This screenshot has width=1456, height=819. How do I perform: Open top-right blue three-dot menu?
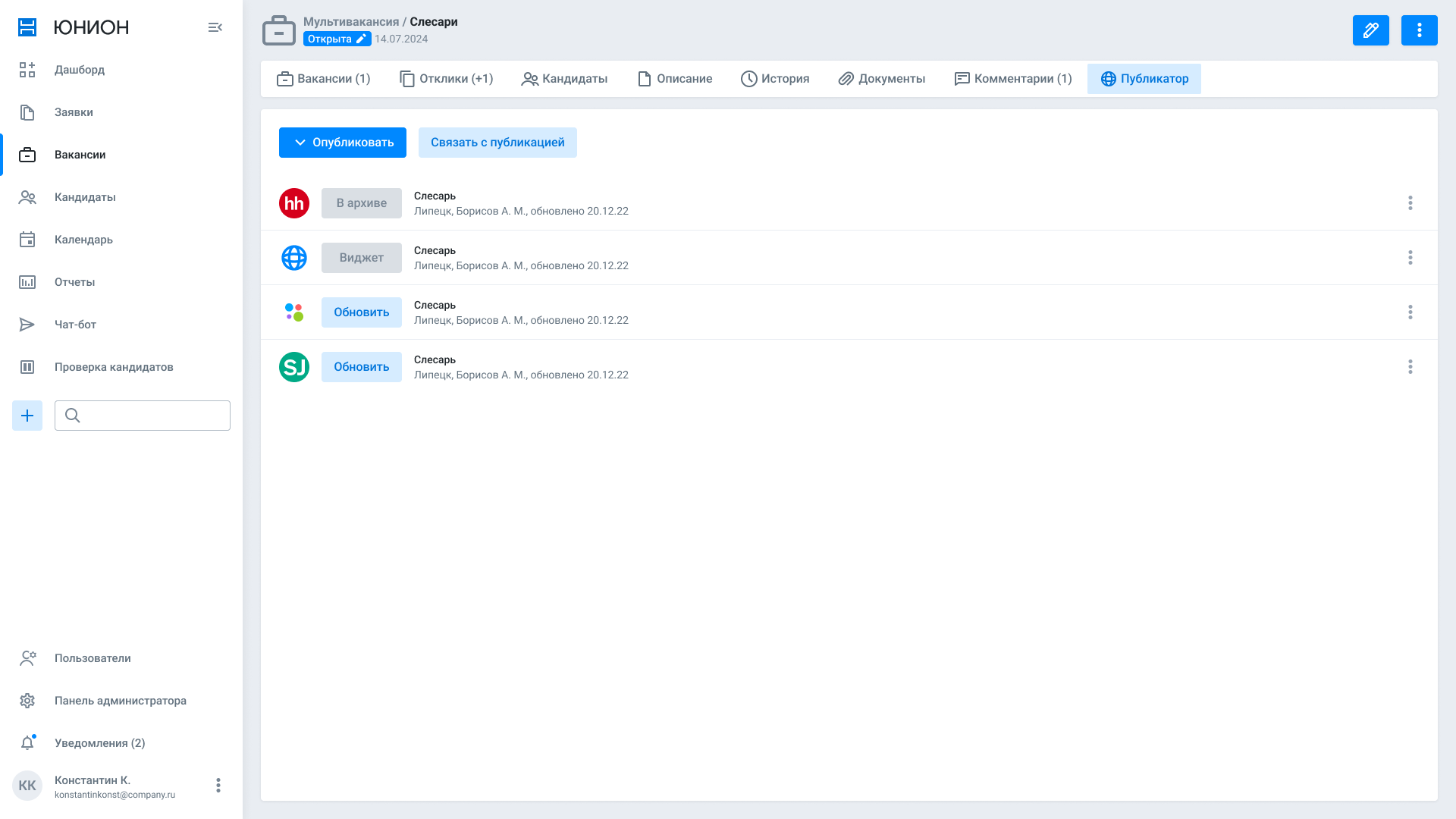1419,30
